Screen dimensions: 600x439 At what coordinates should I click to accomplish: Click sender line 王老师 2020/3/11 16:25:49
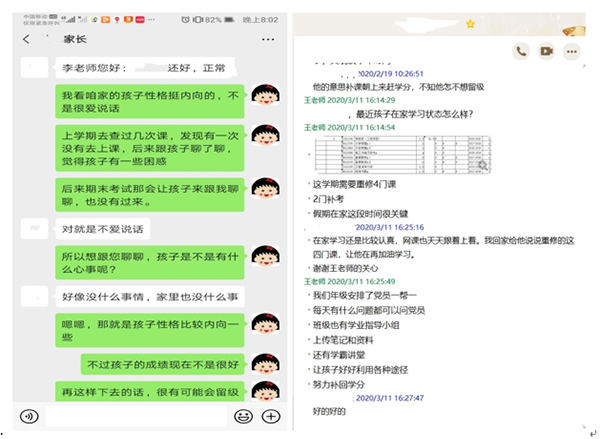point(349,282)
